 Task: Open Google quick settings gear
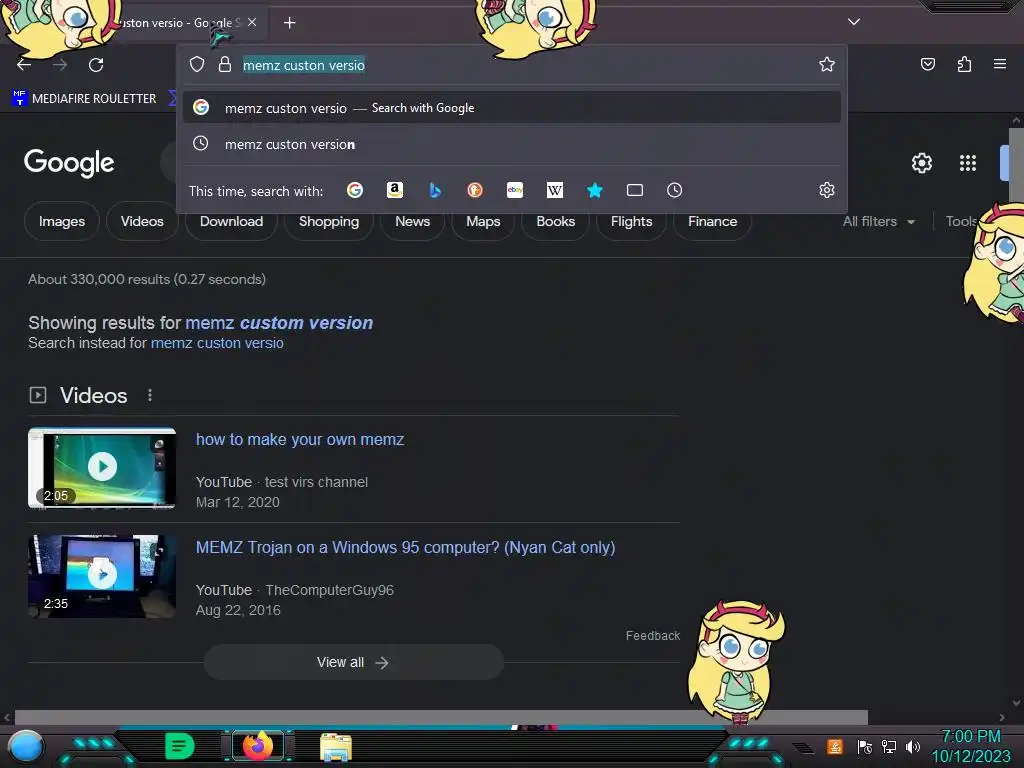921,163
